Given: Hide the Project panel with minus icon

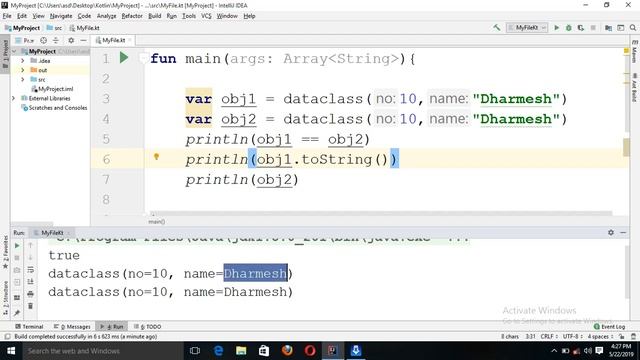Looking at the screenshot, I should coord(83,40).
